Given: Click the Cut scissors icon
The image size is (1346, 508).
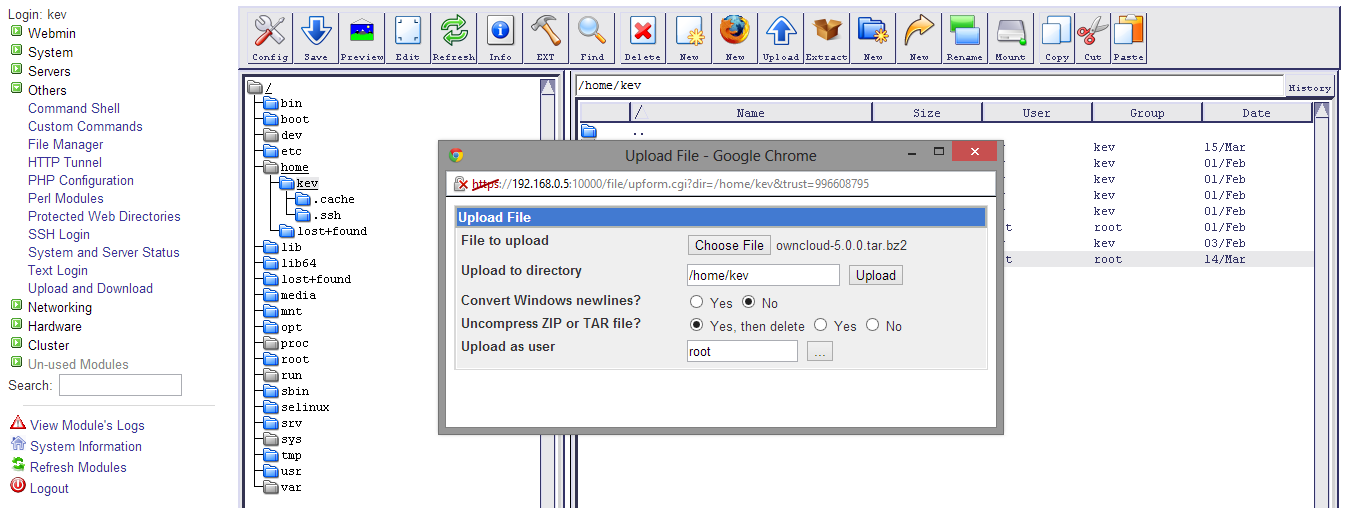Looking at the screenshot, I should 1093,39.
